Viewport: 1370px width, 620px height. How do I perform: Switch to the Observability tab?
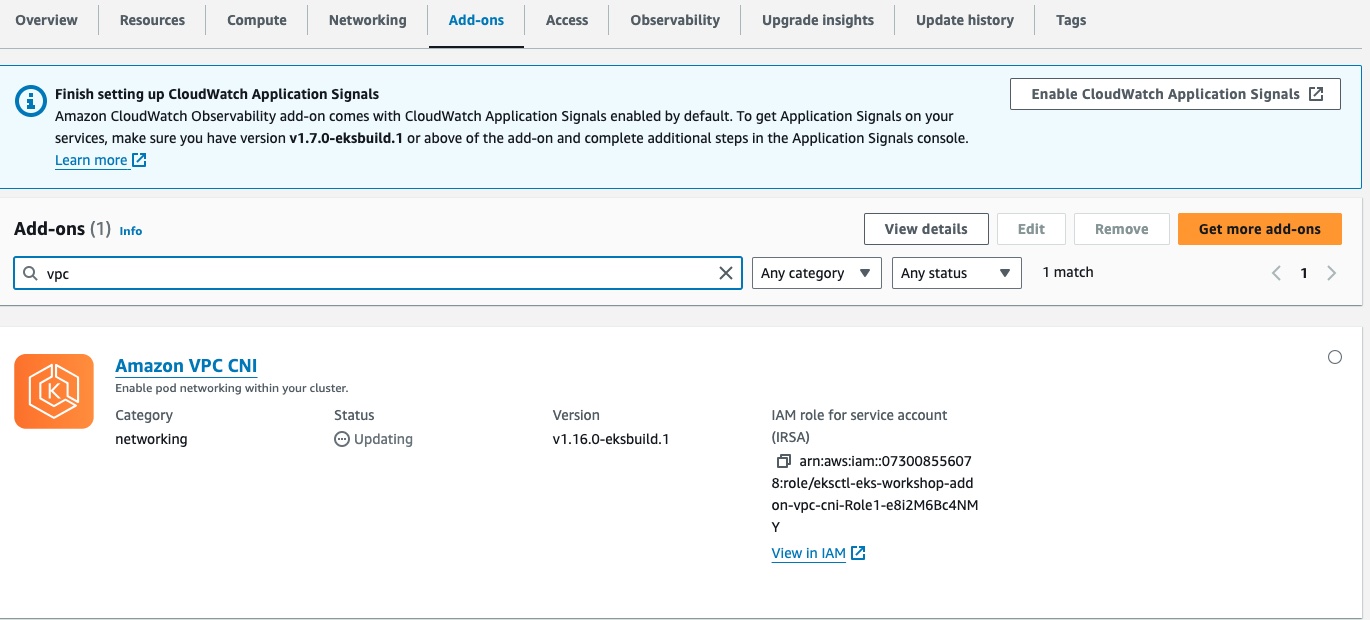(674, 20)
